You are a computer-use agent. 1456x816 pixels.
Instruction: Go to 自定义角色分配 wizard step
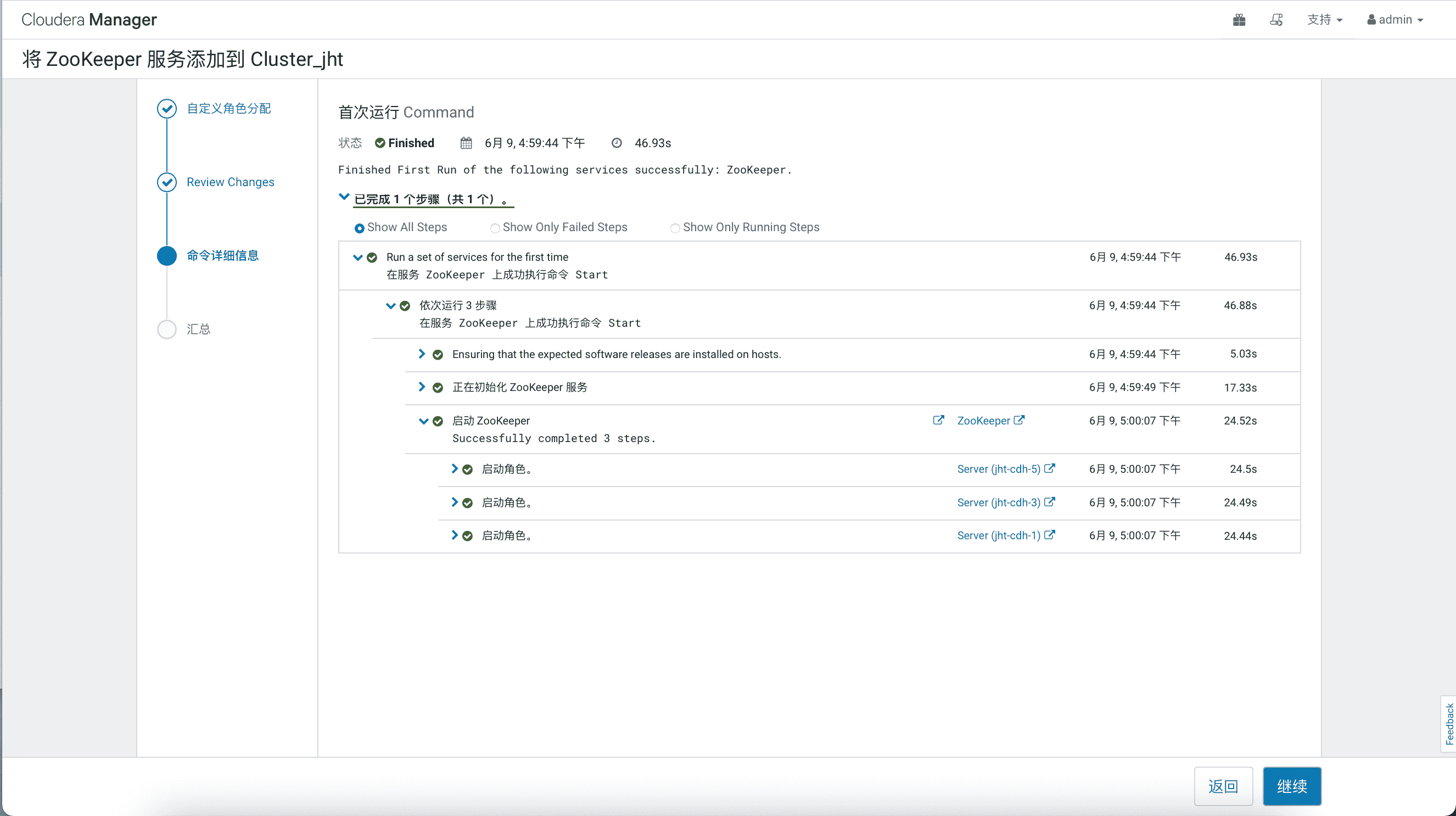[x=229, y=109]
